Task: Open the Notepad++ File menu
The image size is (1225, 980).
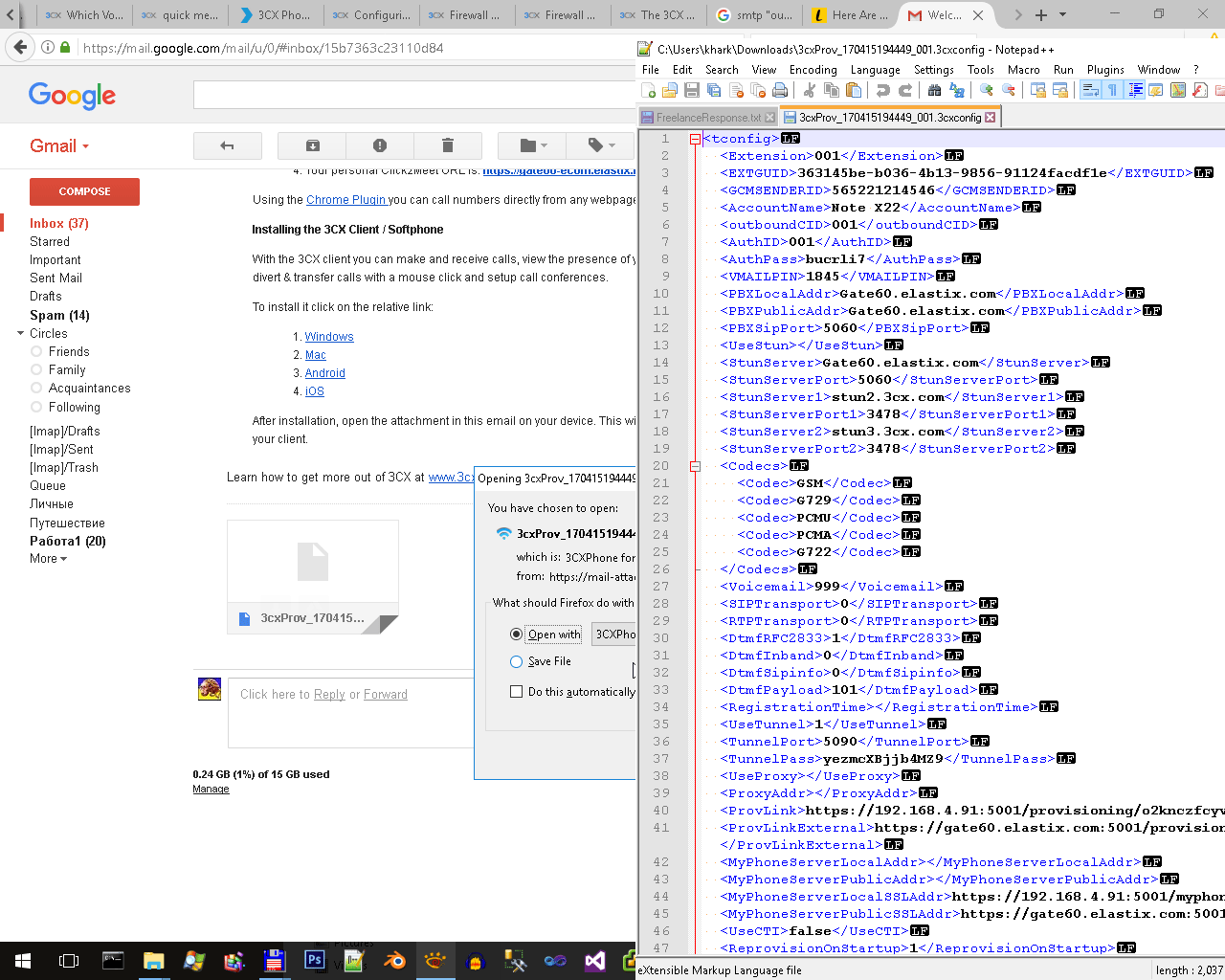Action: (x=651, y=70)
